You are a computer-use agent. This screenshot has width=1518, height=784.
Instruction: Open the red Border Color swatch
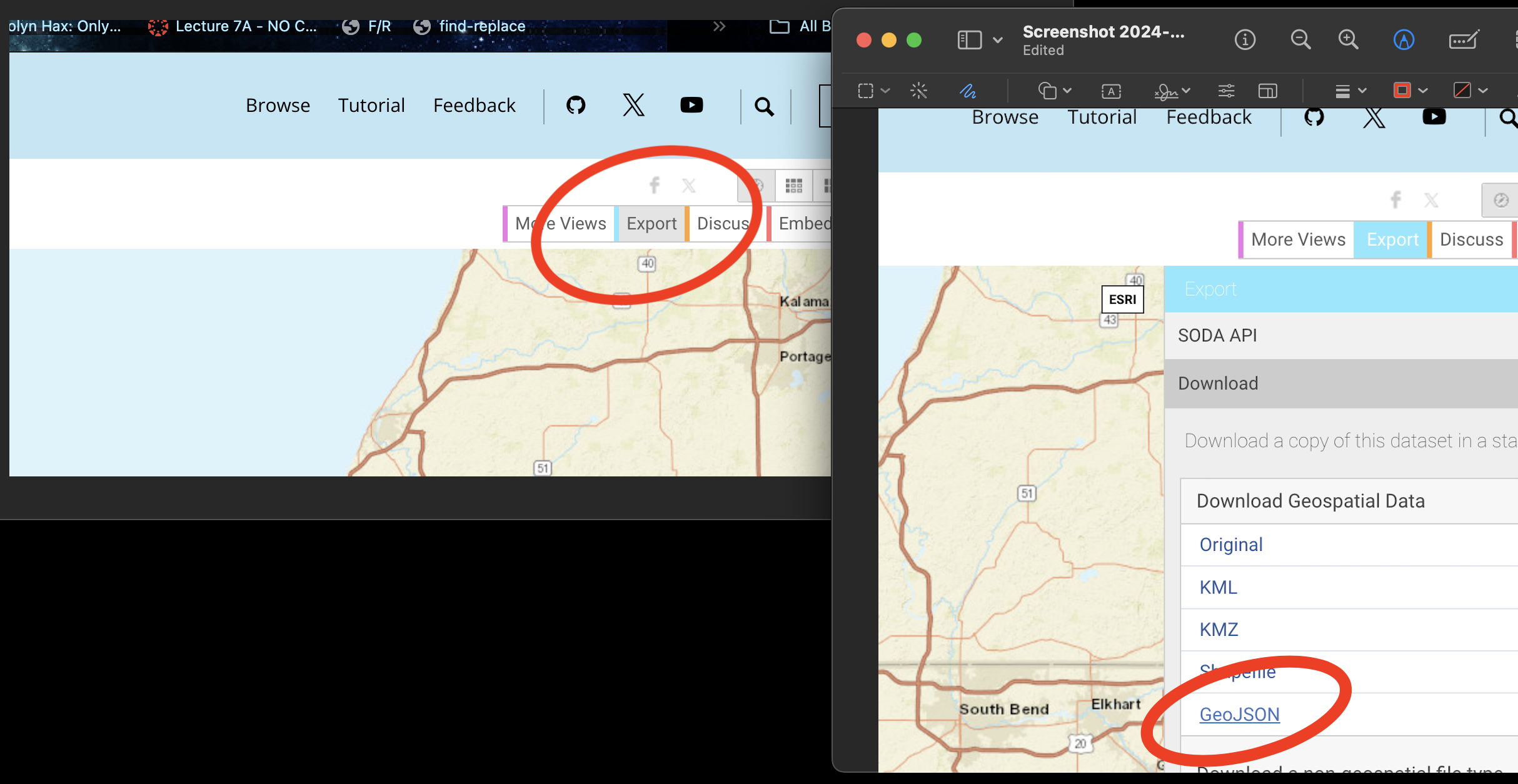tap(1402, 91)
